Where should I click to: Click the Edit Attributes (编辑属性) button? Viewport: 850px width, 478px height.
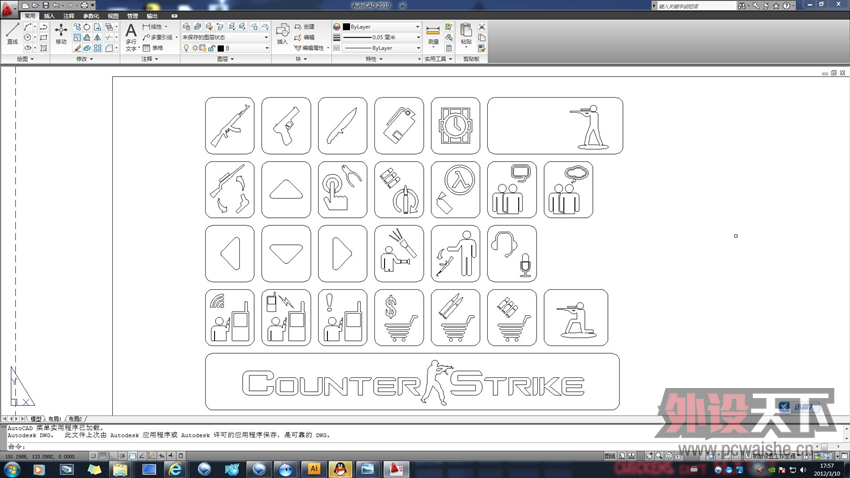point(311,48)
